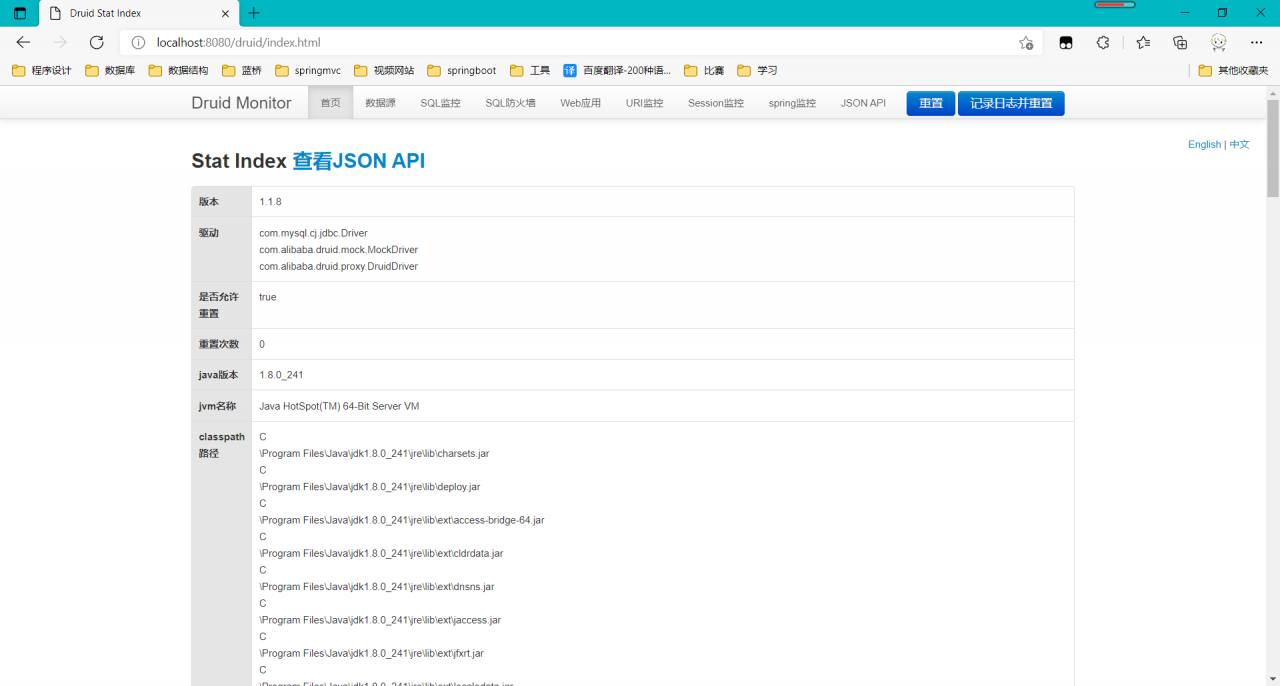Select the Druid Stat Index browser tab

point(138,14)
